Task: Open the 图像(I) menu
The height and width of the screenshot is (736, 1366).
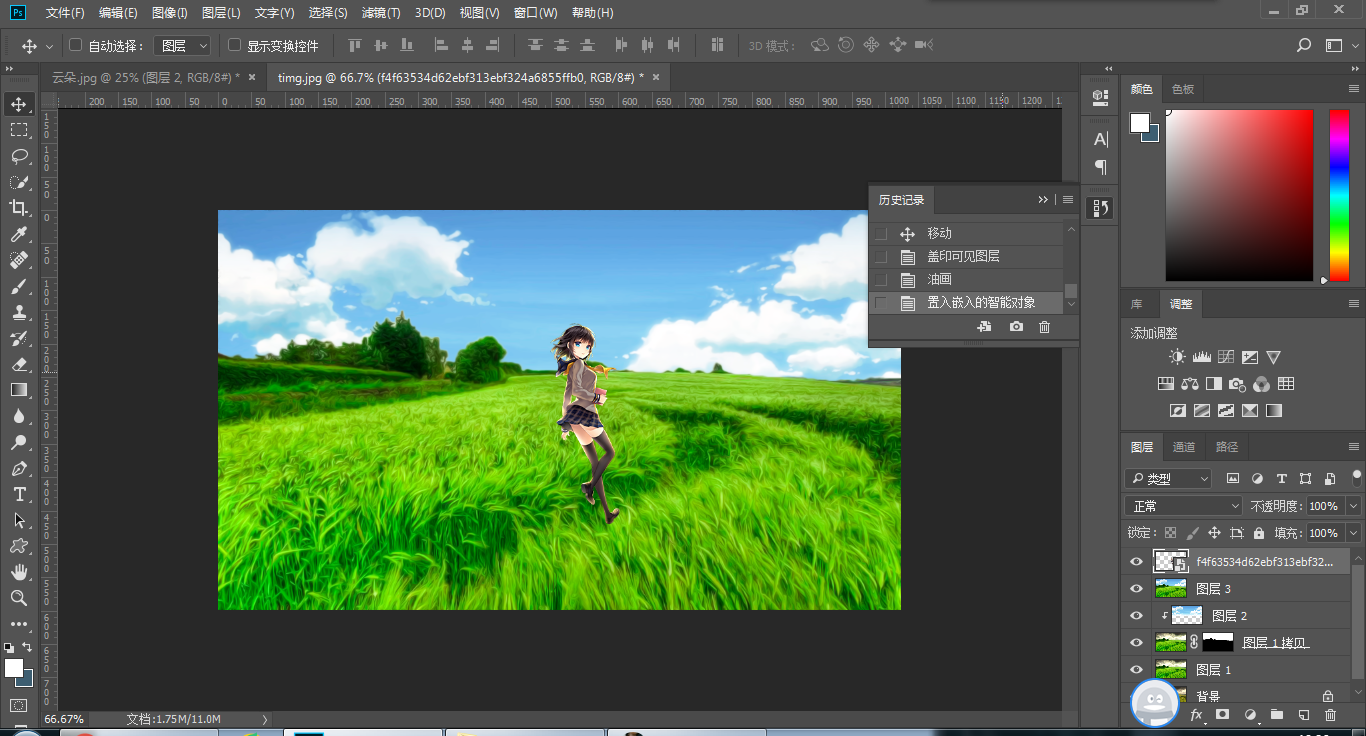Action: pos(170,13)
